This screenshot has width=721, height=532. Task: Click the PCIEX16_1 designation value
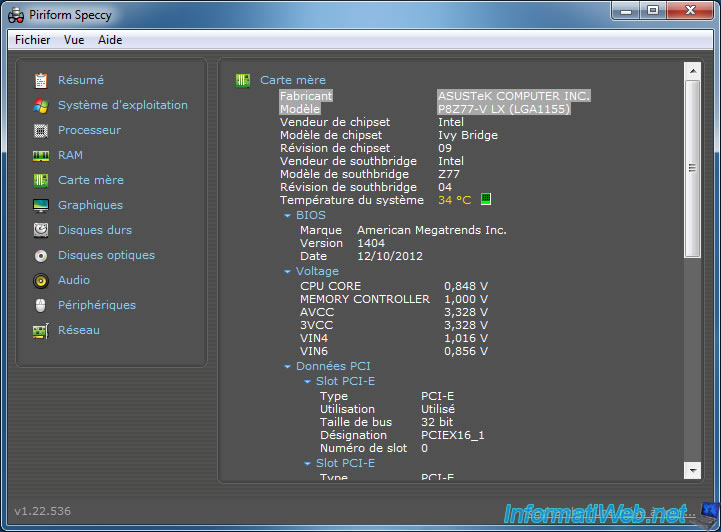click(x=452, y=435)
